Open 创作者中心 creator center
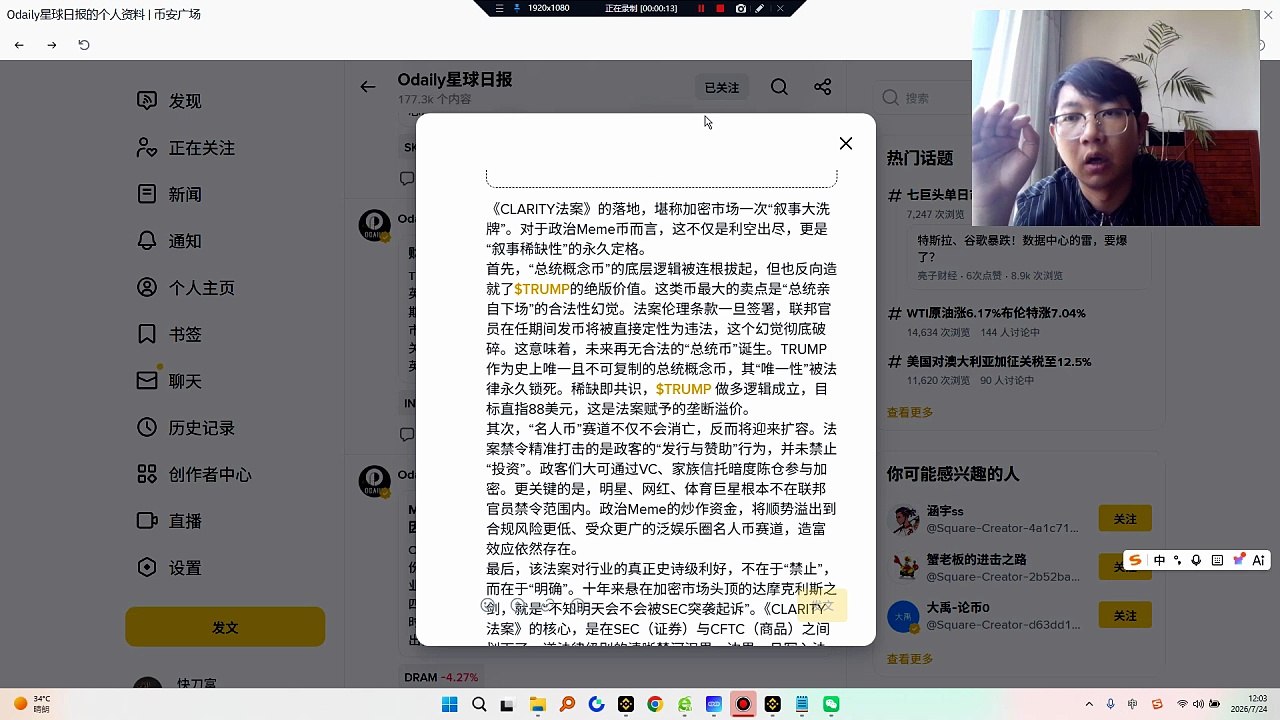Screen dimensions: 1280x720 [194, 474]
